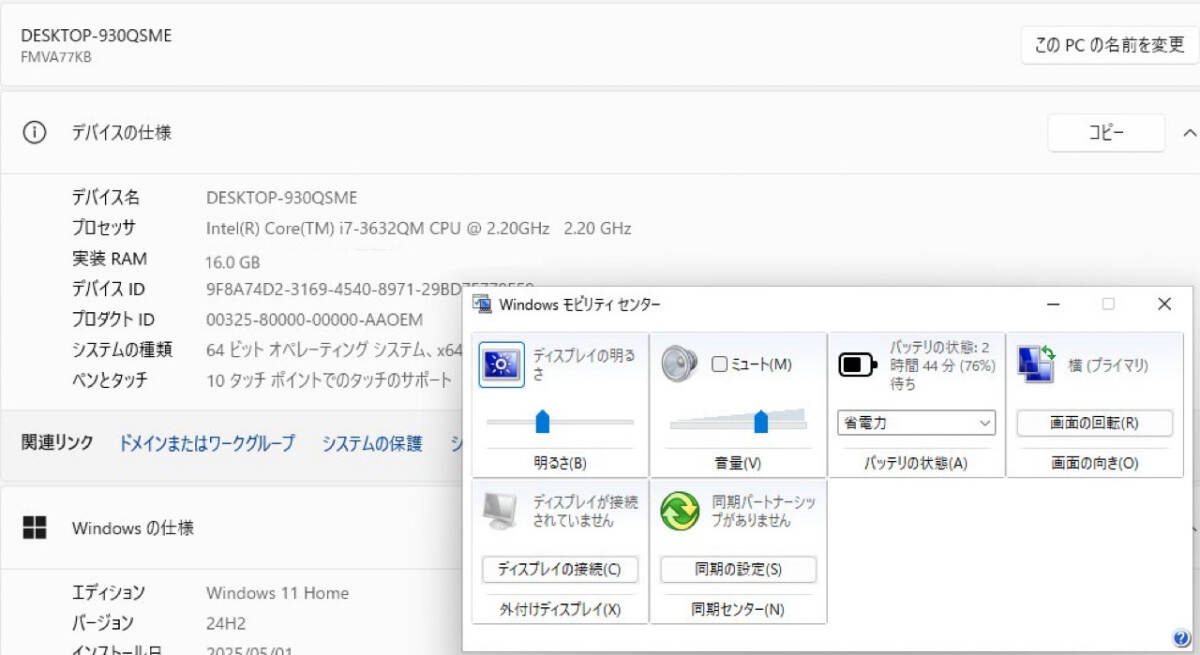Click the 画面の向き(O) label
Image resolution: width=1200 pixels, height=655 pixels.
pyautogui.click(x=1095, y=463)
